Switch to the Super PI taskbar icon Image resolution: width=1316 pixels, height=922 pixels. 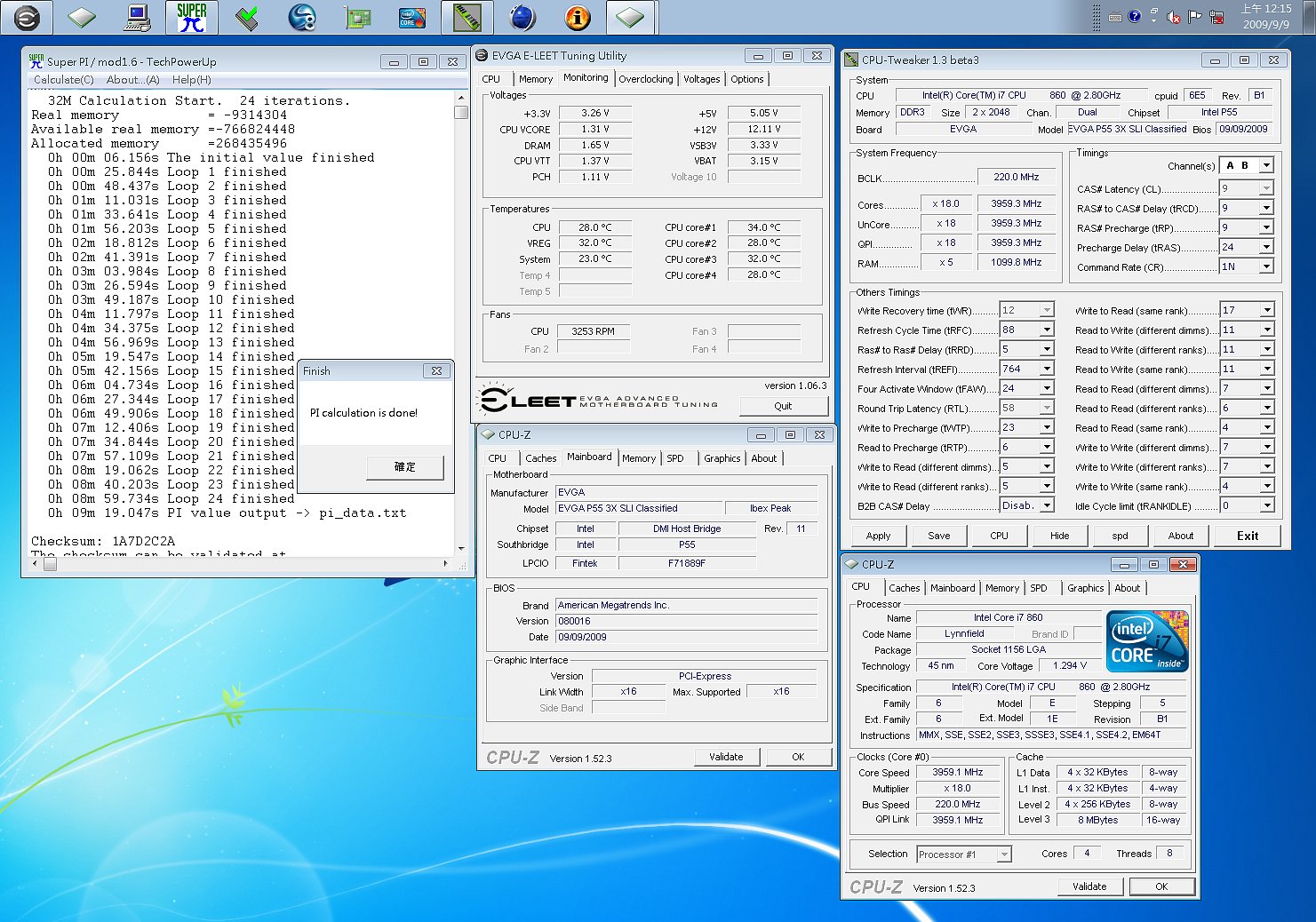[191, 17]
